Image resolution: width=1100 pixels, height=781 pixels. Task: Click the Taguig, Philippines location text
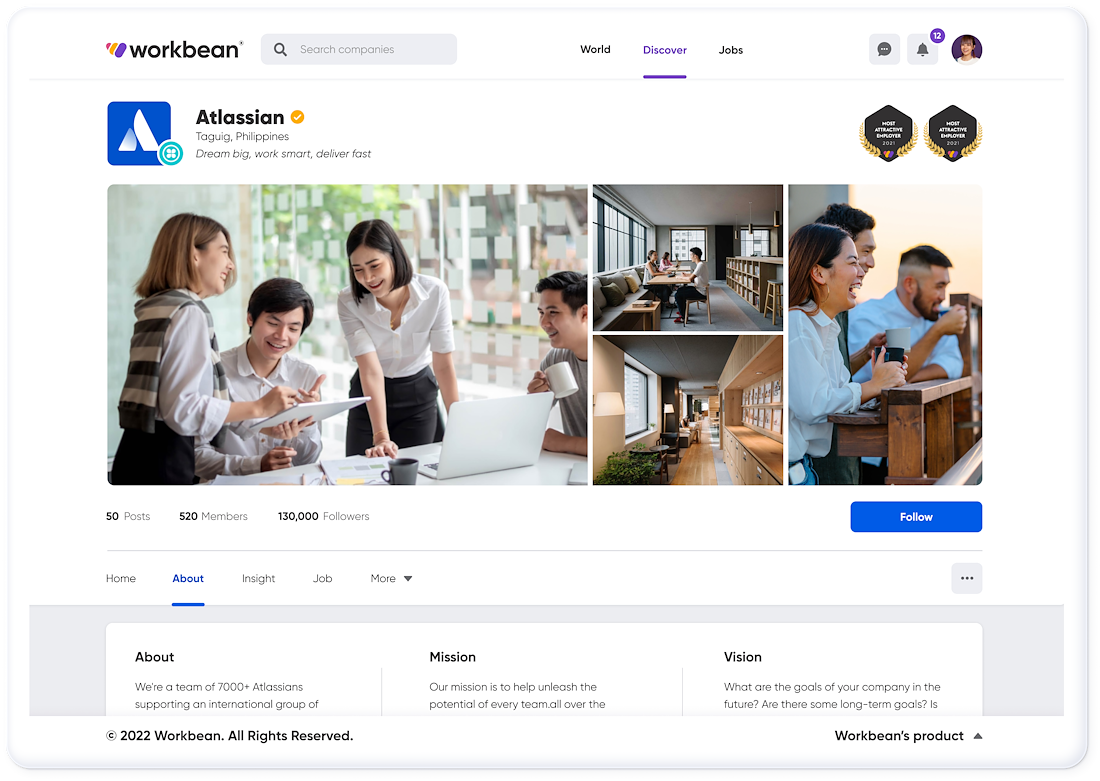coord(242,136)
